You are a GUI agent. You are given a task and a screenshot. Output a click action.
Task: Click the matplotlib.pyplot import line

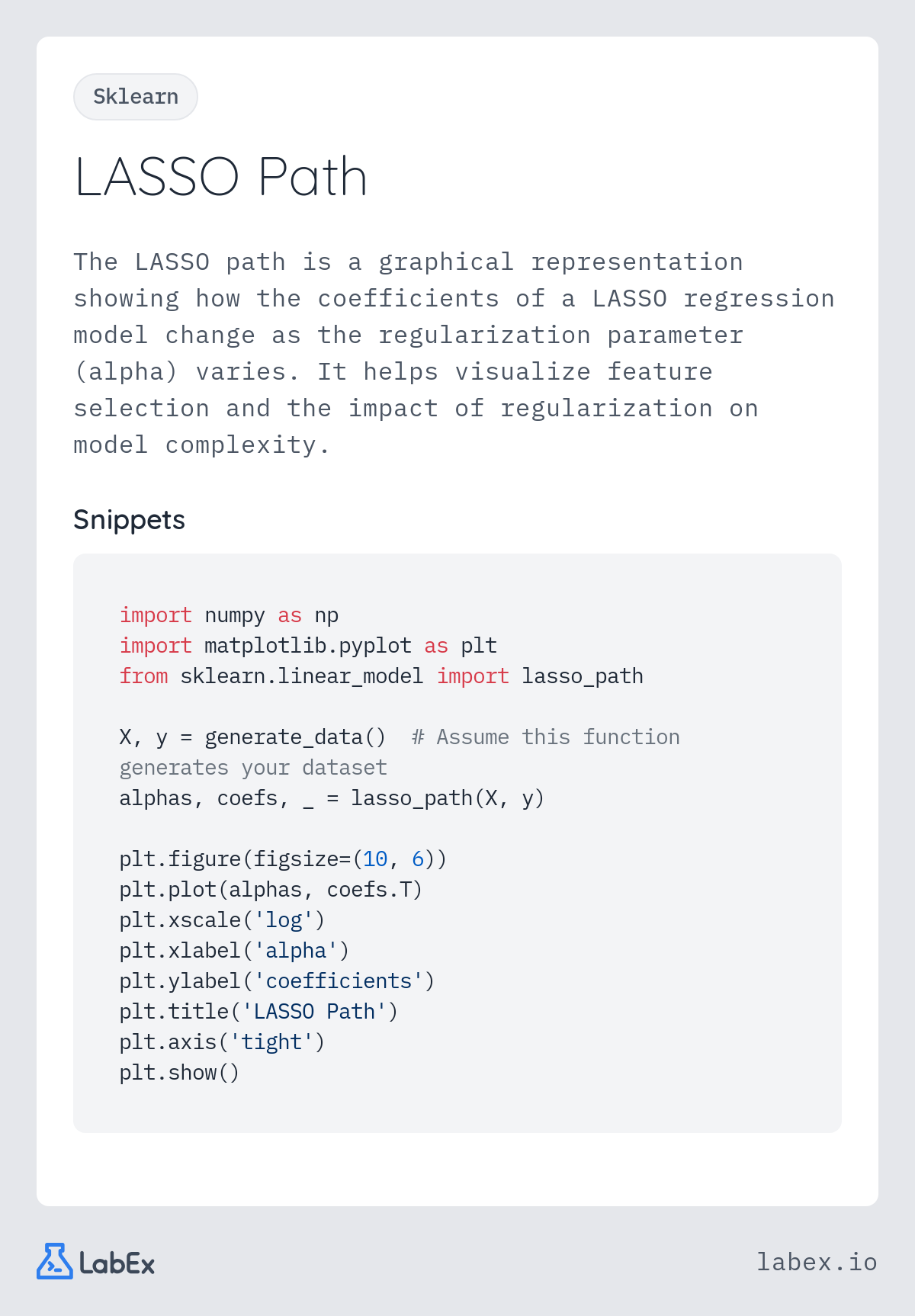pos(308,646)
